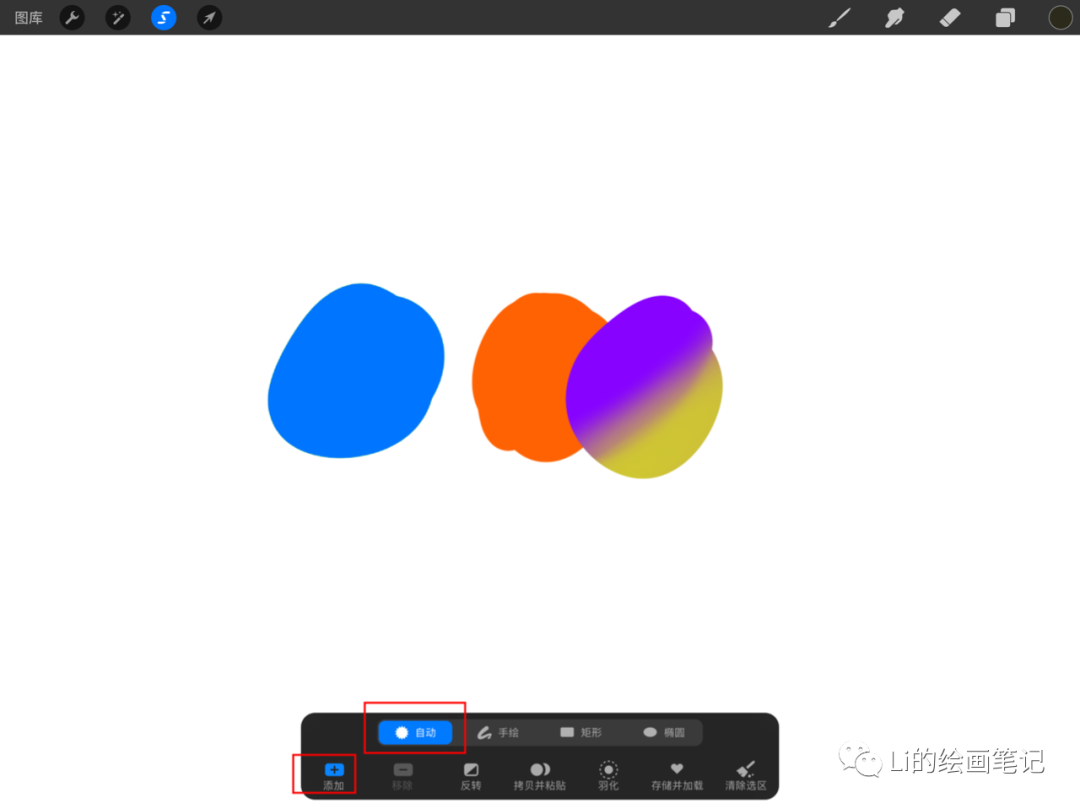Open the Actions wrench menu
1080x809 pixels.
(72, 18)
